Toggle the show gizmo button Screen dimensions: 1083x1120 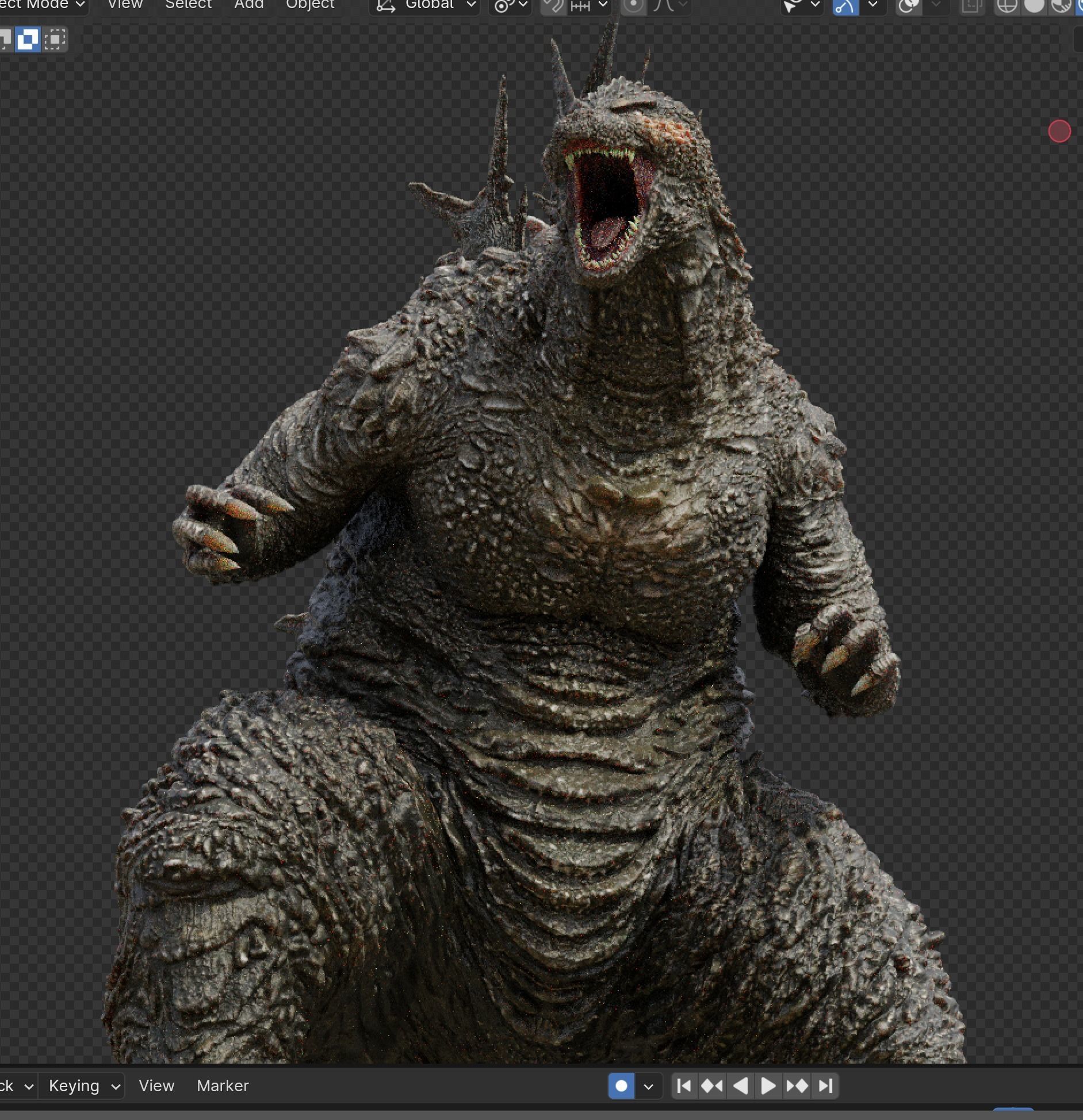click(845, 5)
